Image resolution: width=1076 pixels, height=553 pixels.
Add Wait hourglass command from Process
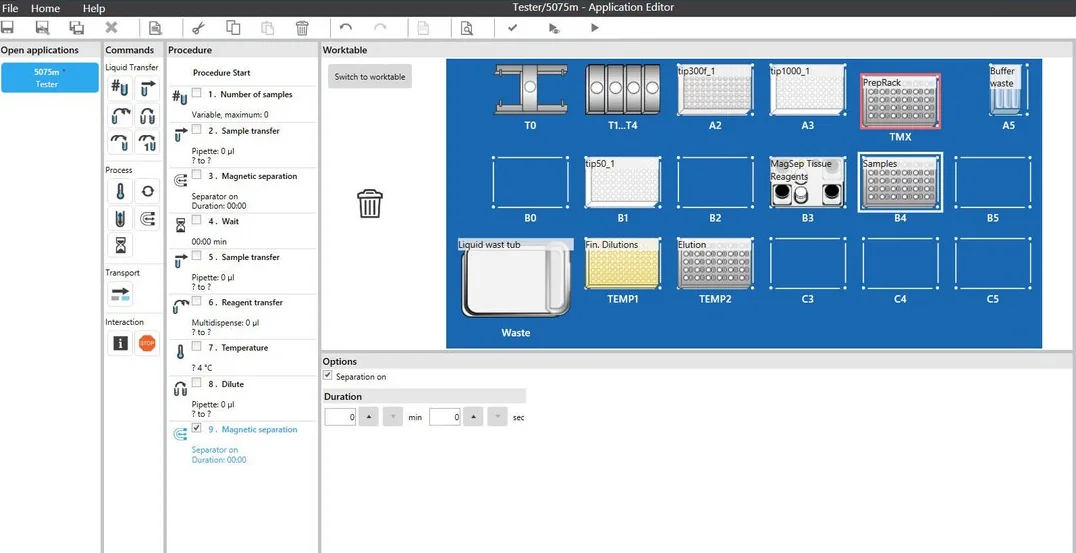pos(120,246)
